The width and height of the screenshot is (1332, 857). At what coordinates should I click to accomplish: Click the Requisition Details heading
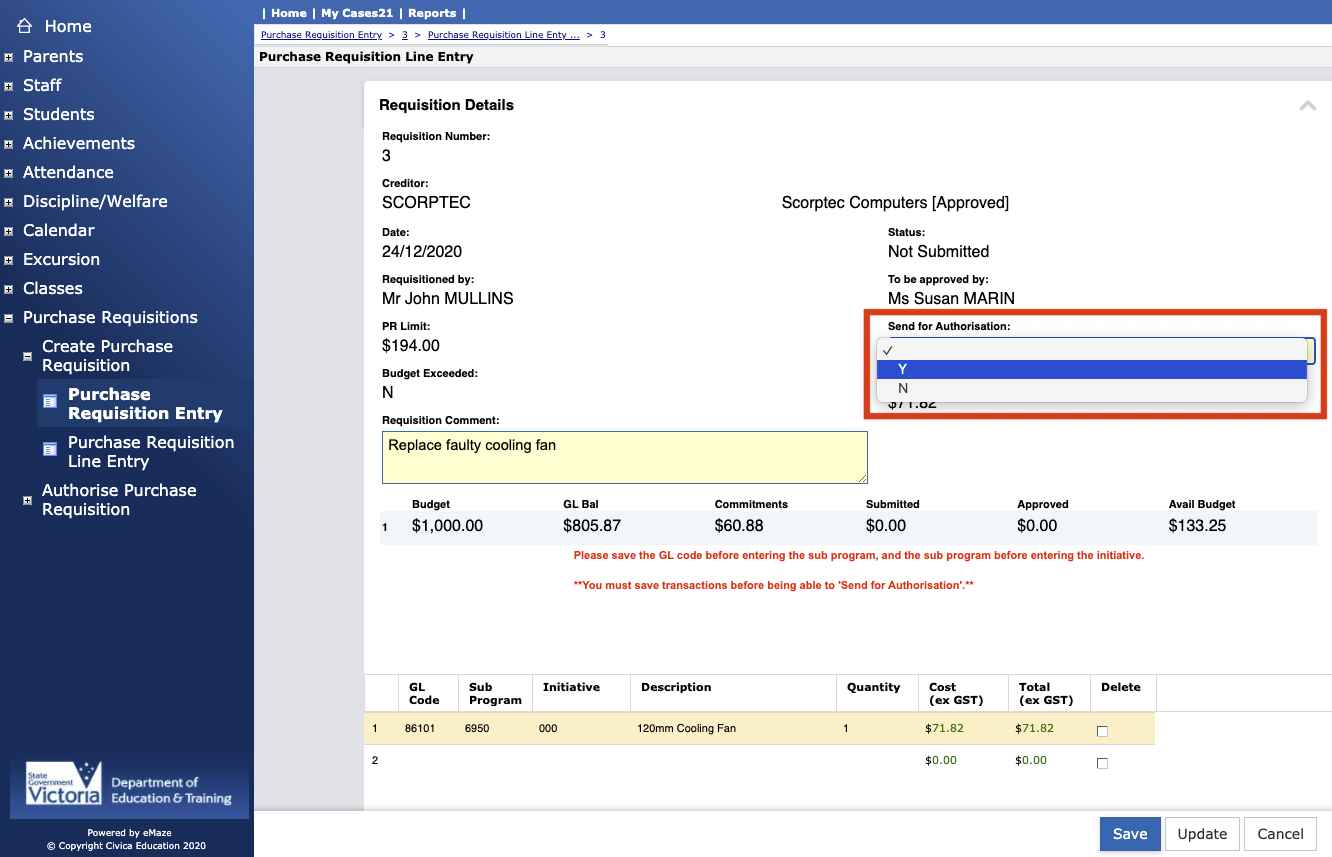446,105
